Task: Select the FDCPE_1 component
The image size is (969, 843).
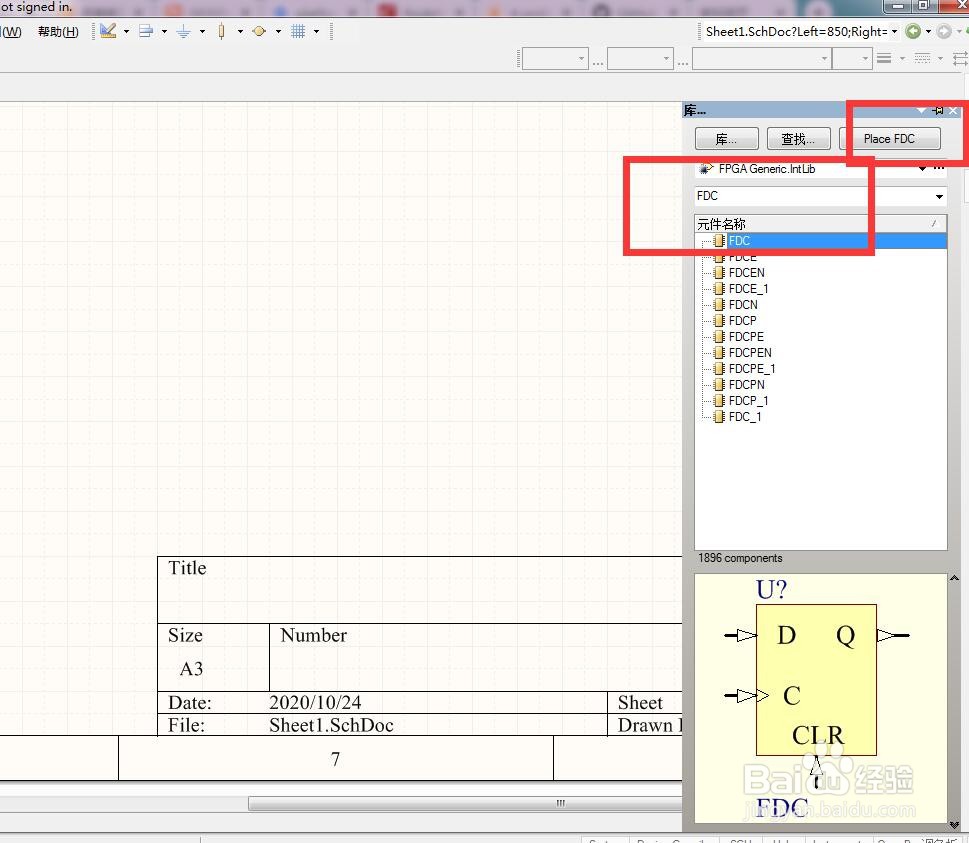Action: point(751,369)
